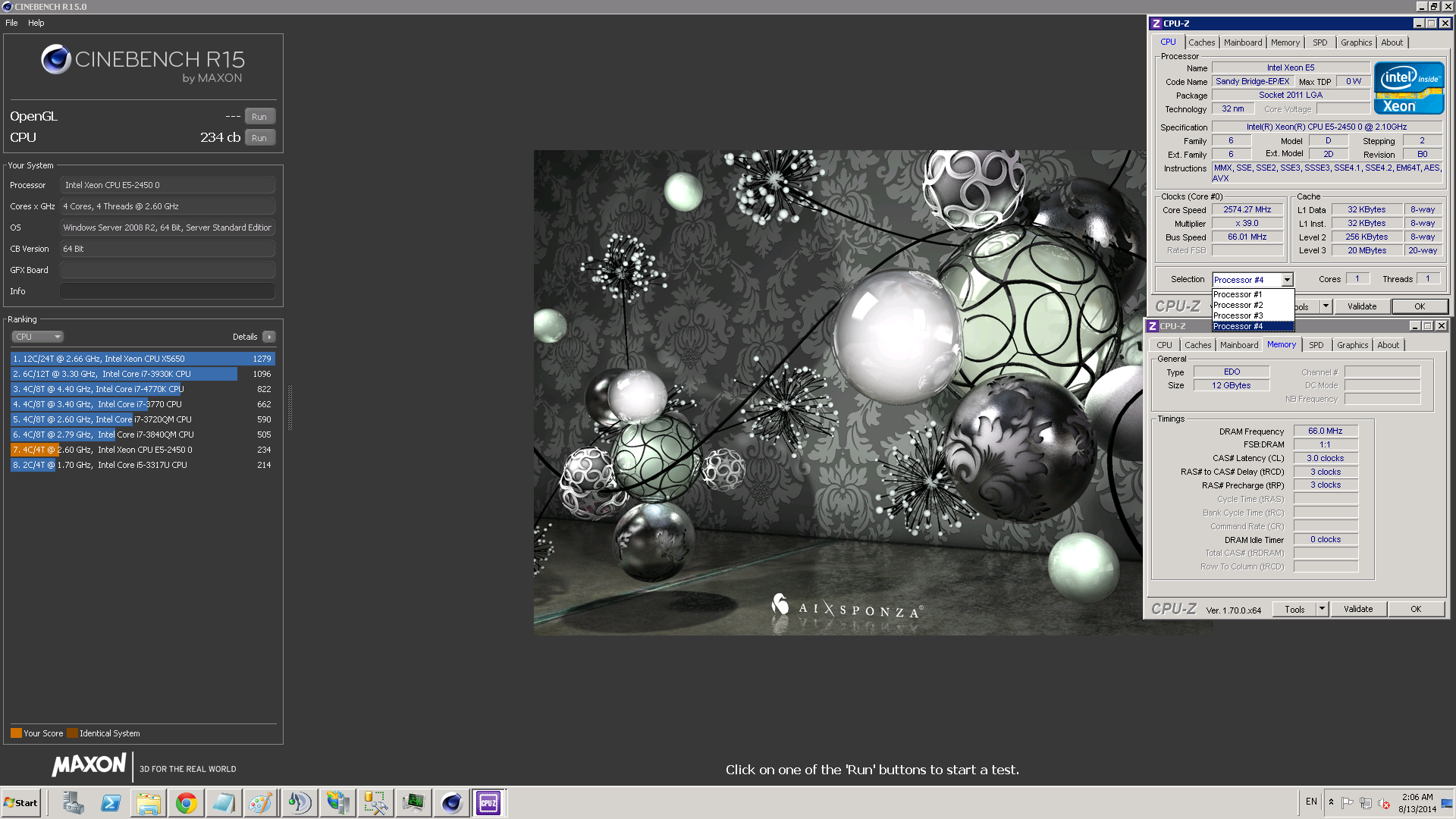1456x819 pixels.
Task: Click the Cinebench title bar app icon
Action: tap(8, 7)
